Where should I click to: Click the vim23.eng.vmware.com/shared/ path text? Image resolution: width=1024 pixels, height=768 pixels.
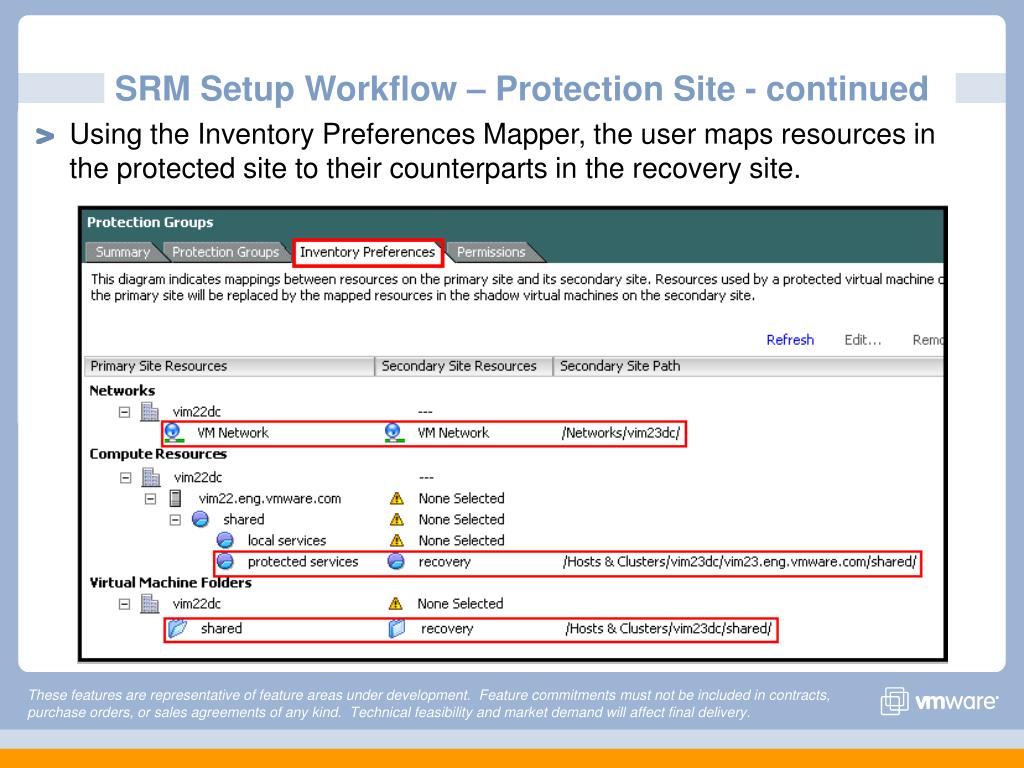[x=740, y=562]
